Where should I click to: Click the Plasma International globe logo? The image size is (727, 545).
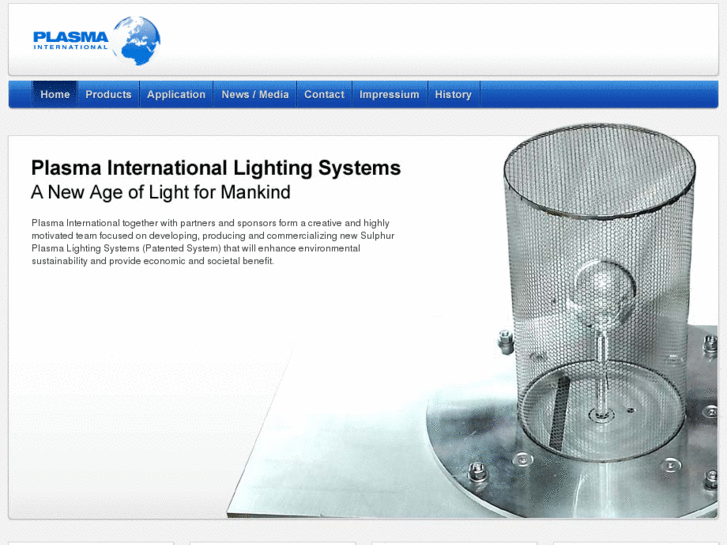point(96,40)
